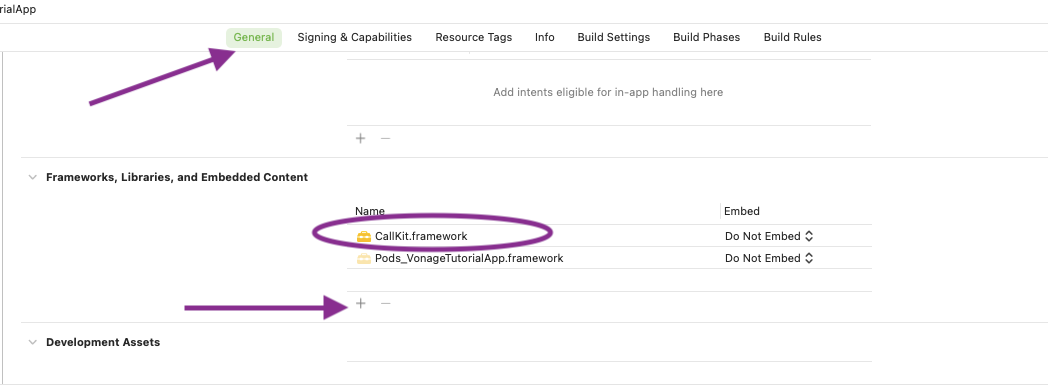Click the 'Add intents eligible for in-app handling here' placeholder
The width and height of the screenshot is (1048, 386).
[x=608, y=92]
